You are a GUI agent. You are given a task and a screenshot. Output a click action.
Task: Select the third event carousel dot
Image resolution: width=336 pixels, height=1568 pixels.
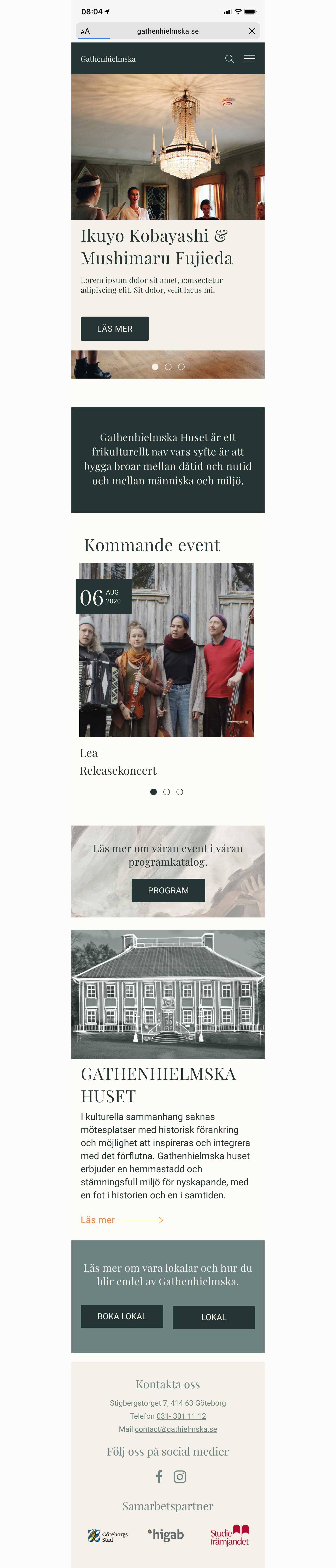pos(180,792)
